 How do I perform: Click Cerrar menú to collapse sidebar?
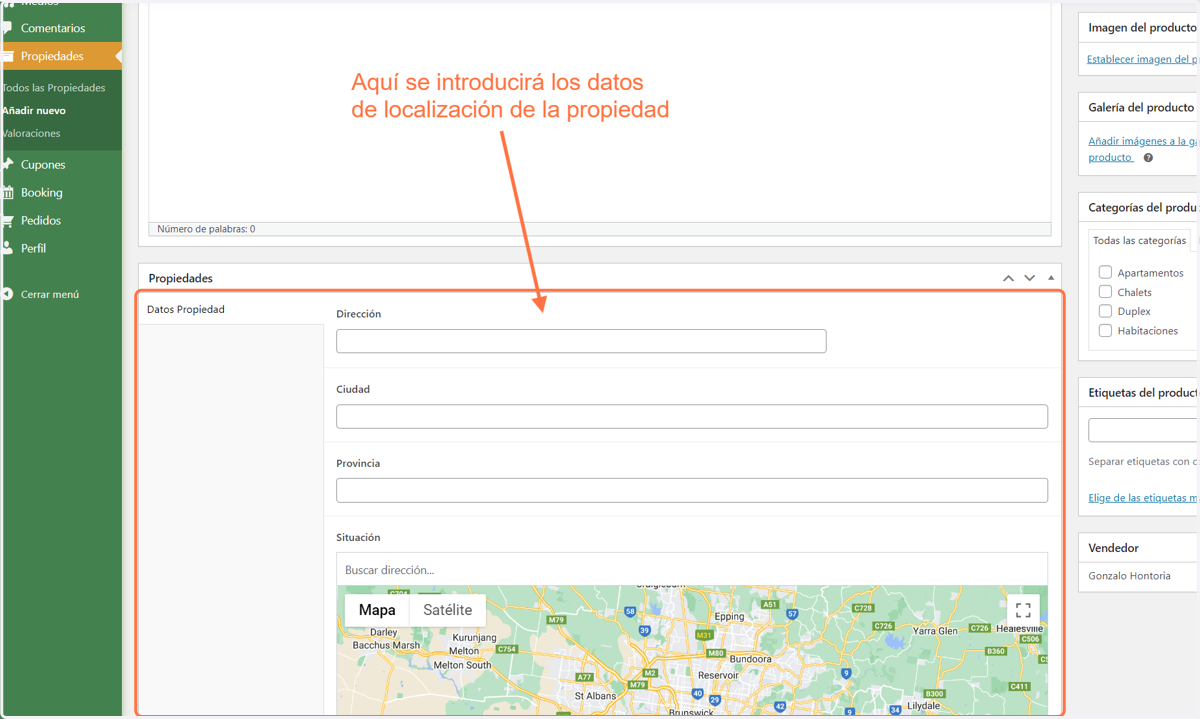tap(50, 294)
